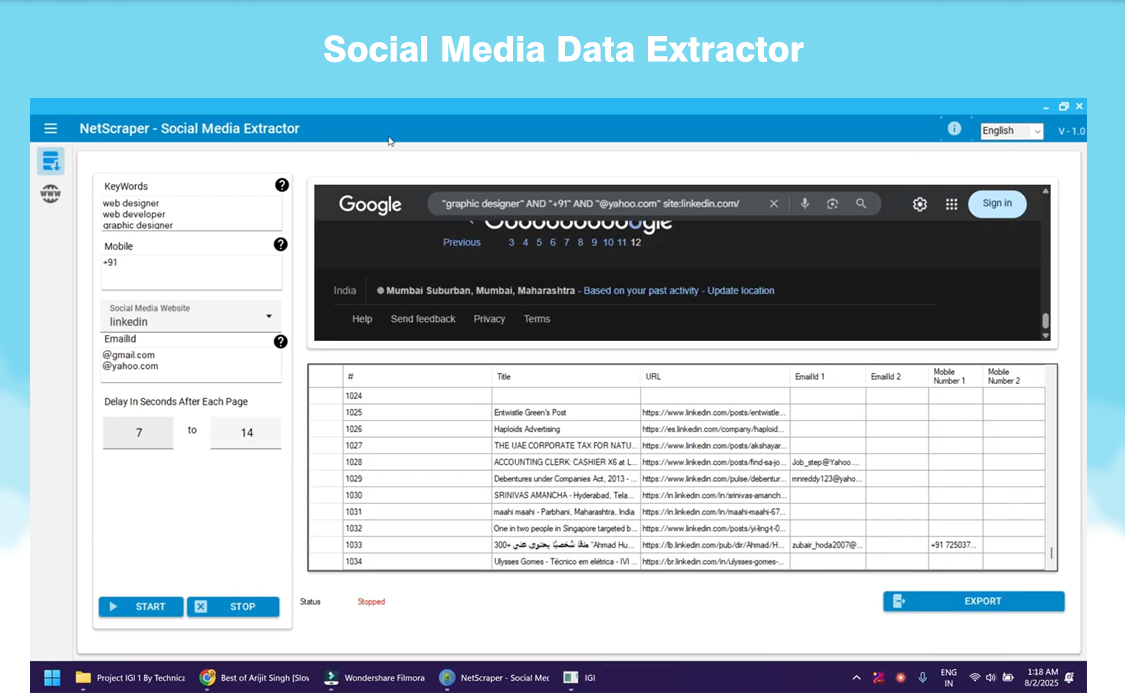
Task: Go to Previous Google results page
Action: 461,243
